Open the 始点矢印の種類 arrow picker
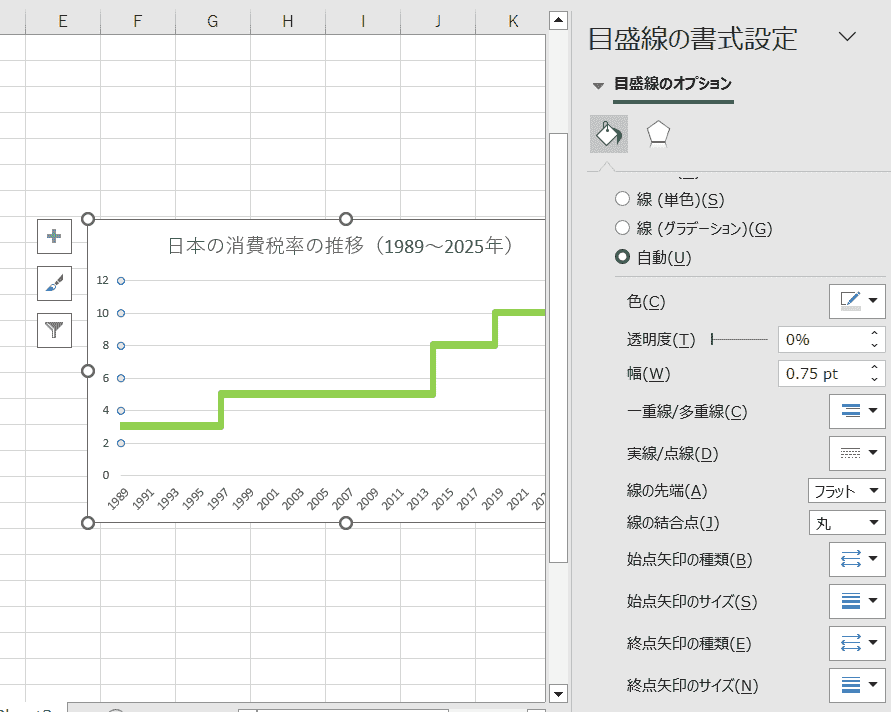 click(x=857, y=559)
